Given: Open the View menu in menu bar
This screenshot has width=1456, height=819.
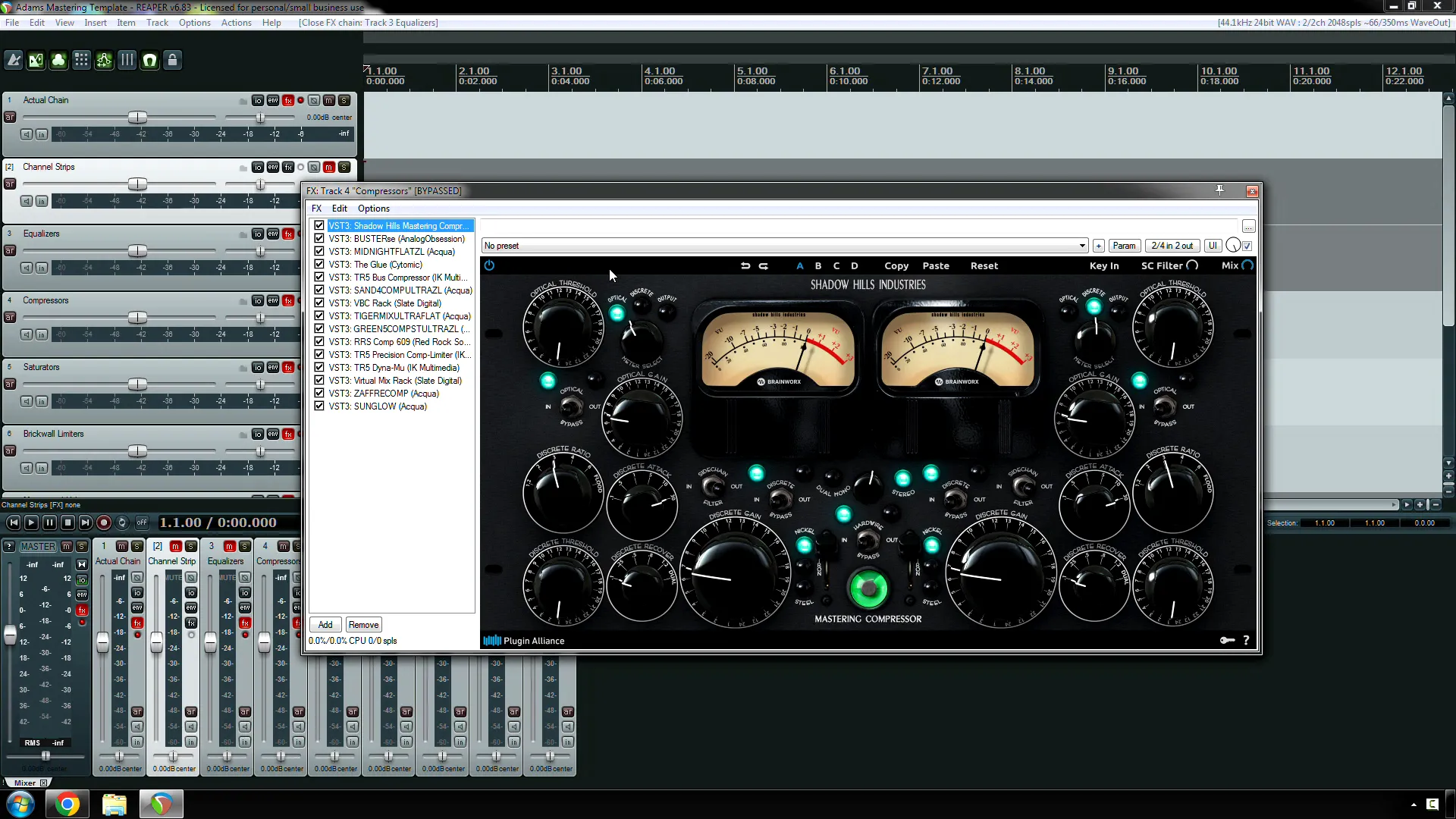Looking at the screenshot, I should tap(64, 23).
